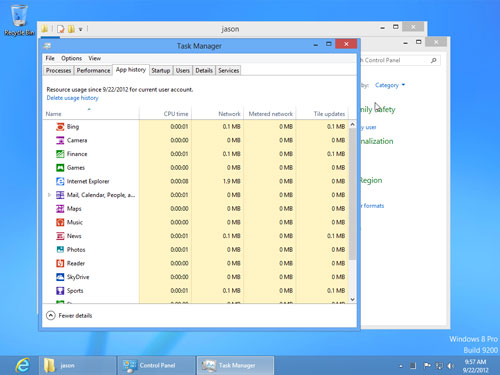Switch to jason folder taskbar button
Screen dimensions: 500x375
pos(78,366)
